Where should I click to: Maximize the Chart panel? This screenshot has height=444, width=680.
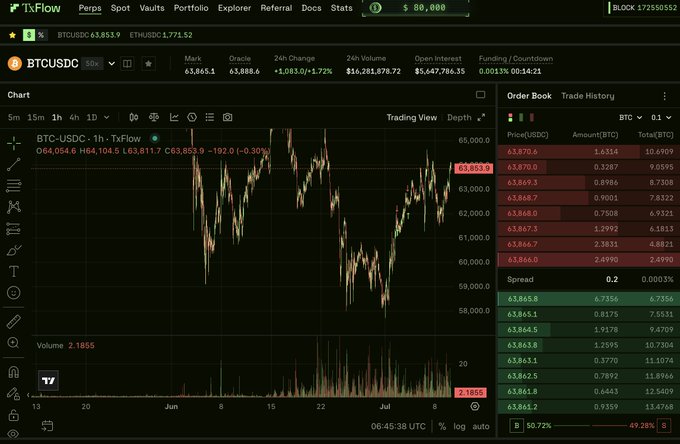click(x=481, y=95)
